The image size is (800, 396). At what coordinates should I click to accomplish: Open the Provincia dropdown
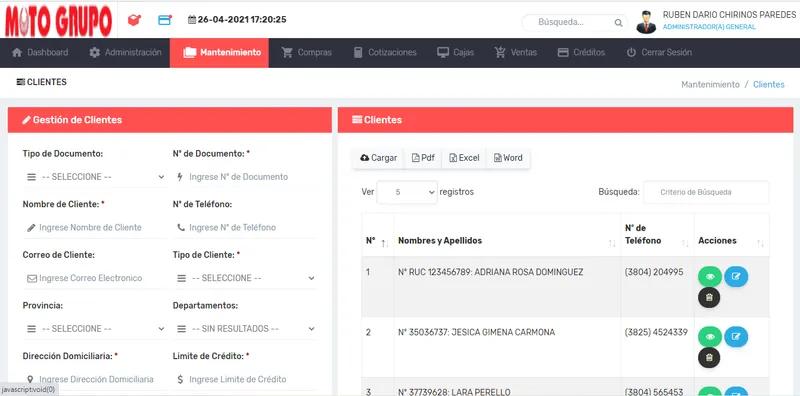coord(95,329)
